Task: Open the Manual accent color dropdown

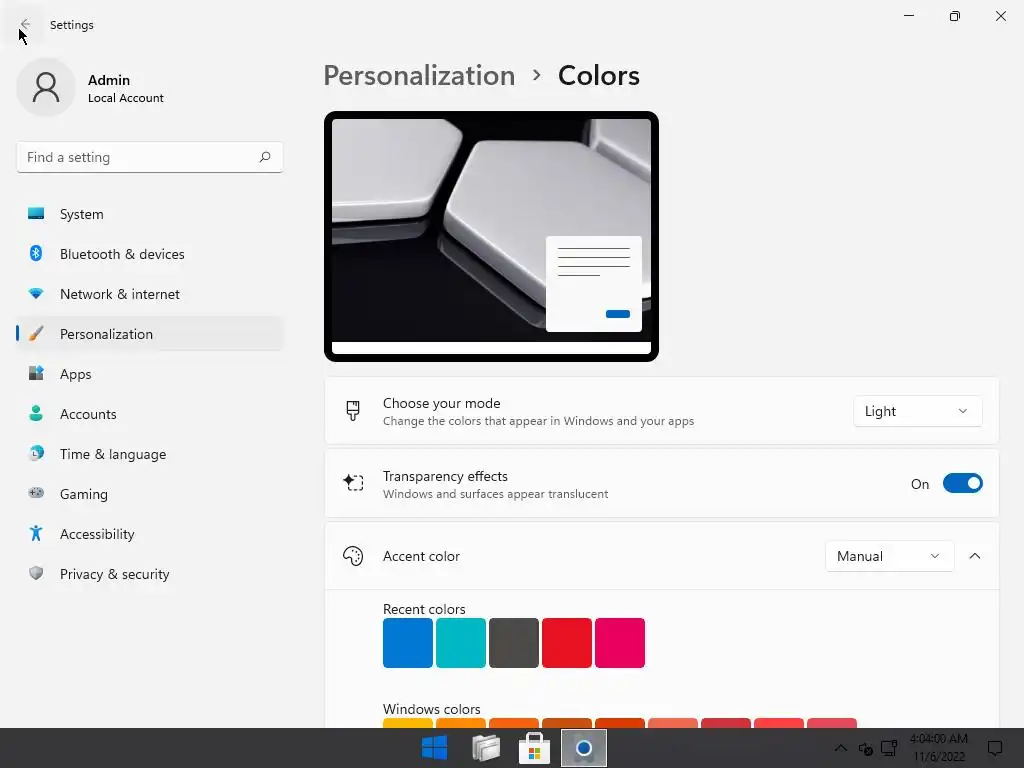Action: click(x=889, y=556)
